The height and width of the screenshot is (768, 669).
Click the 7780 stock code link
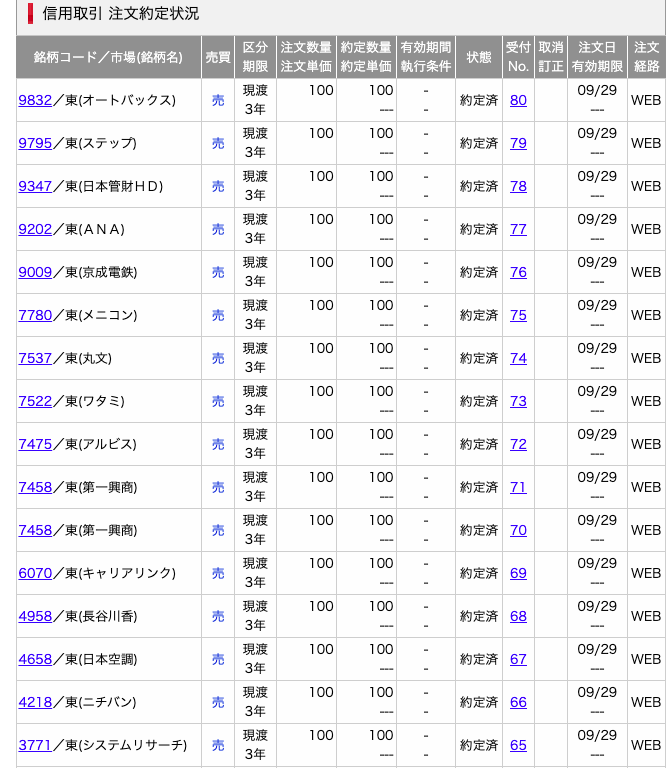(35, 315)
